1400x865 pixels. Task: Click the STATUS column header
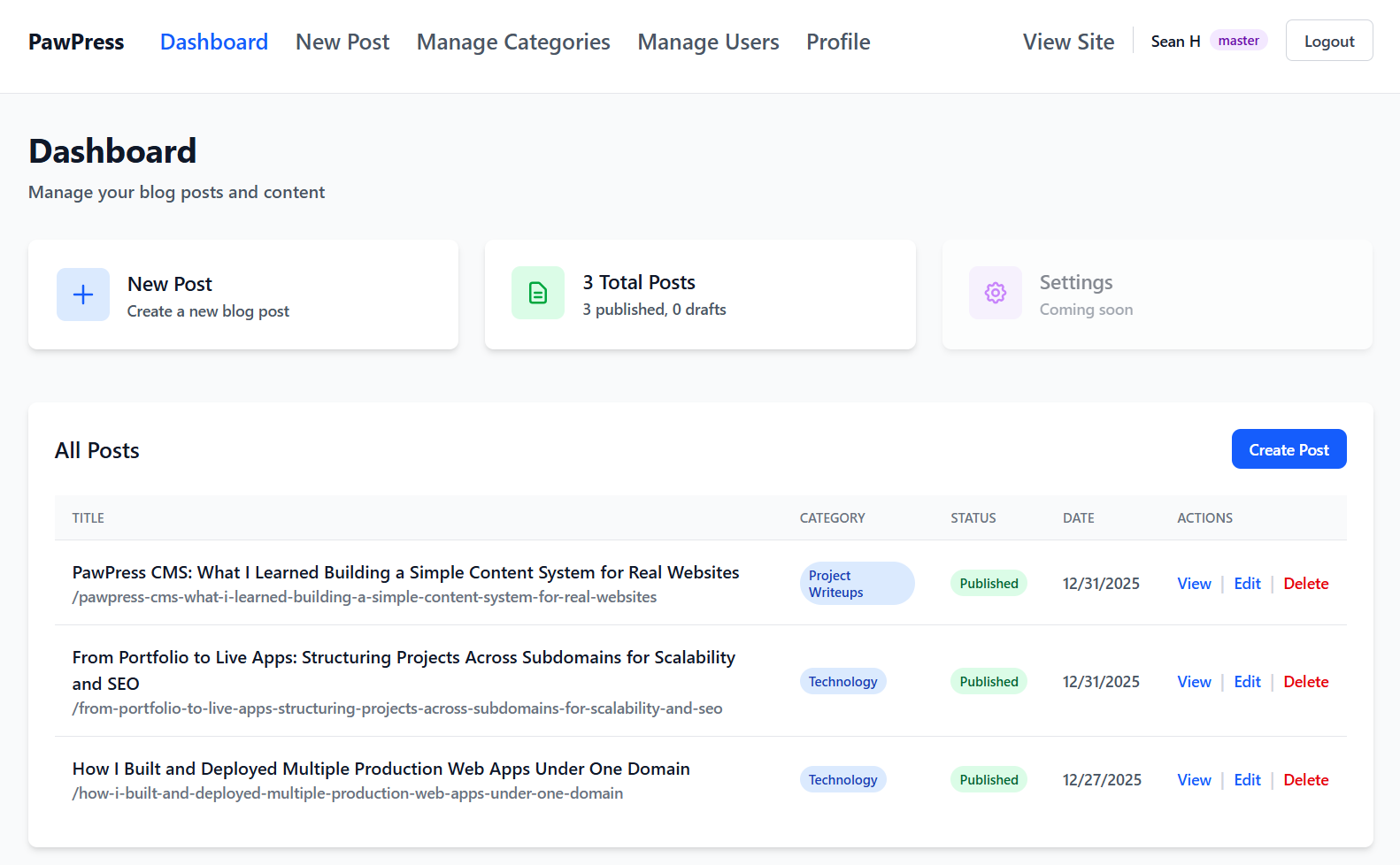[973, 518]
